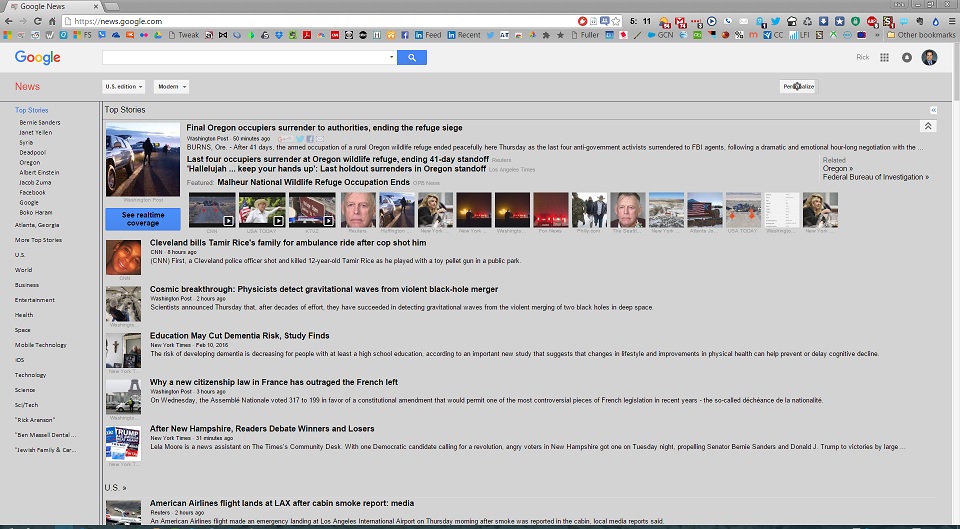Share Oregon story on Facebook icon
Image resolution: width=960 pixels, height=529 pixels.
click(310, 139)
